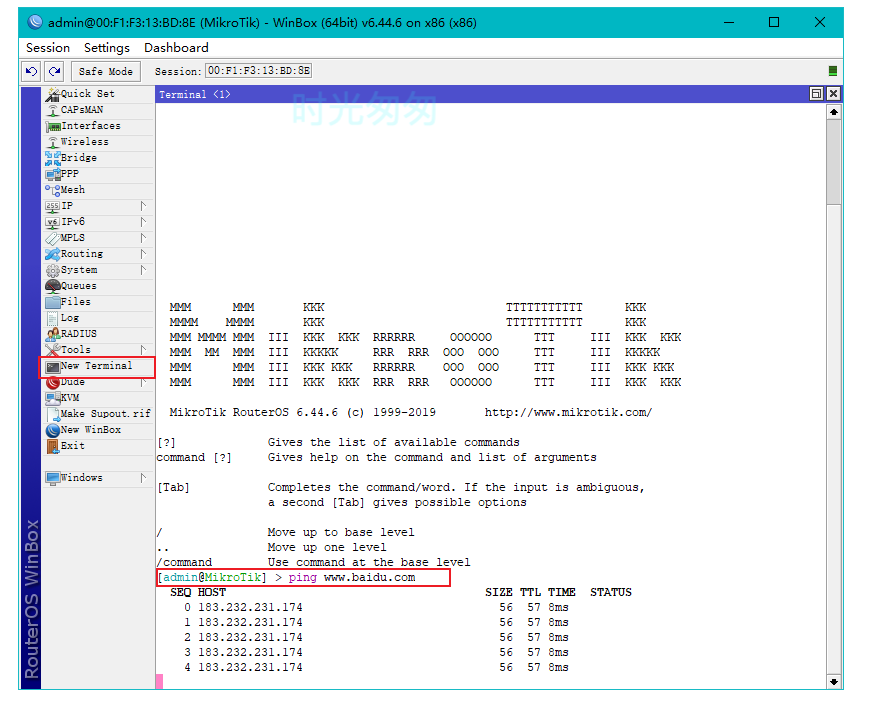
Task: Expand the Tools submenu arrow
Action: tap(143, 350)
